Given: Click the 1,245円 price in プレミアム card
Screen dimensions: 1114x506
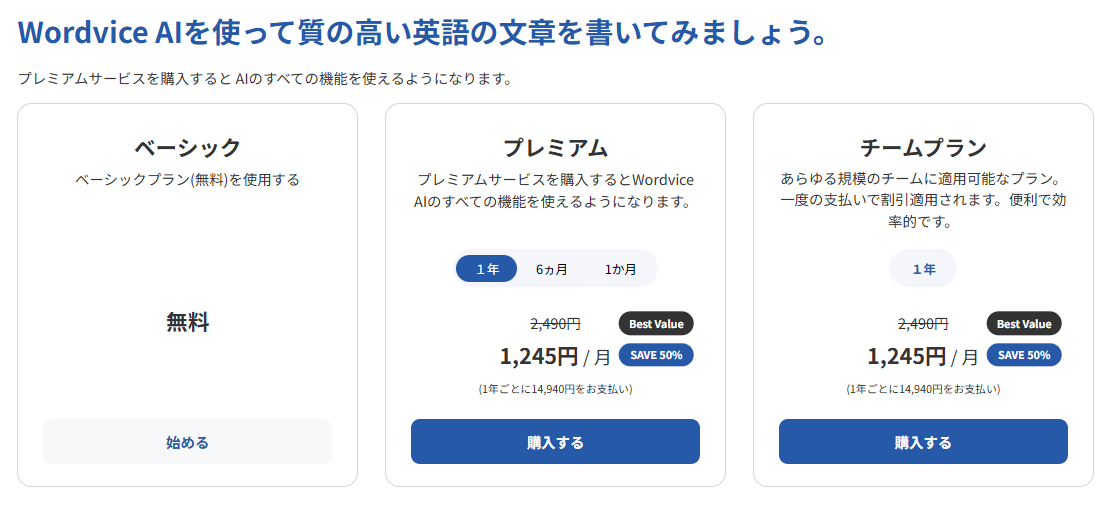Looking at the screenshot, I should (539, 356).
